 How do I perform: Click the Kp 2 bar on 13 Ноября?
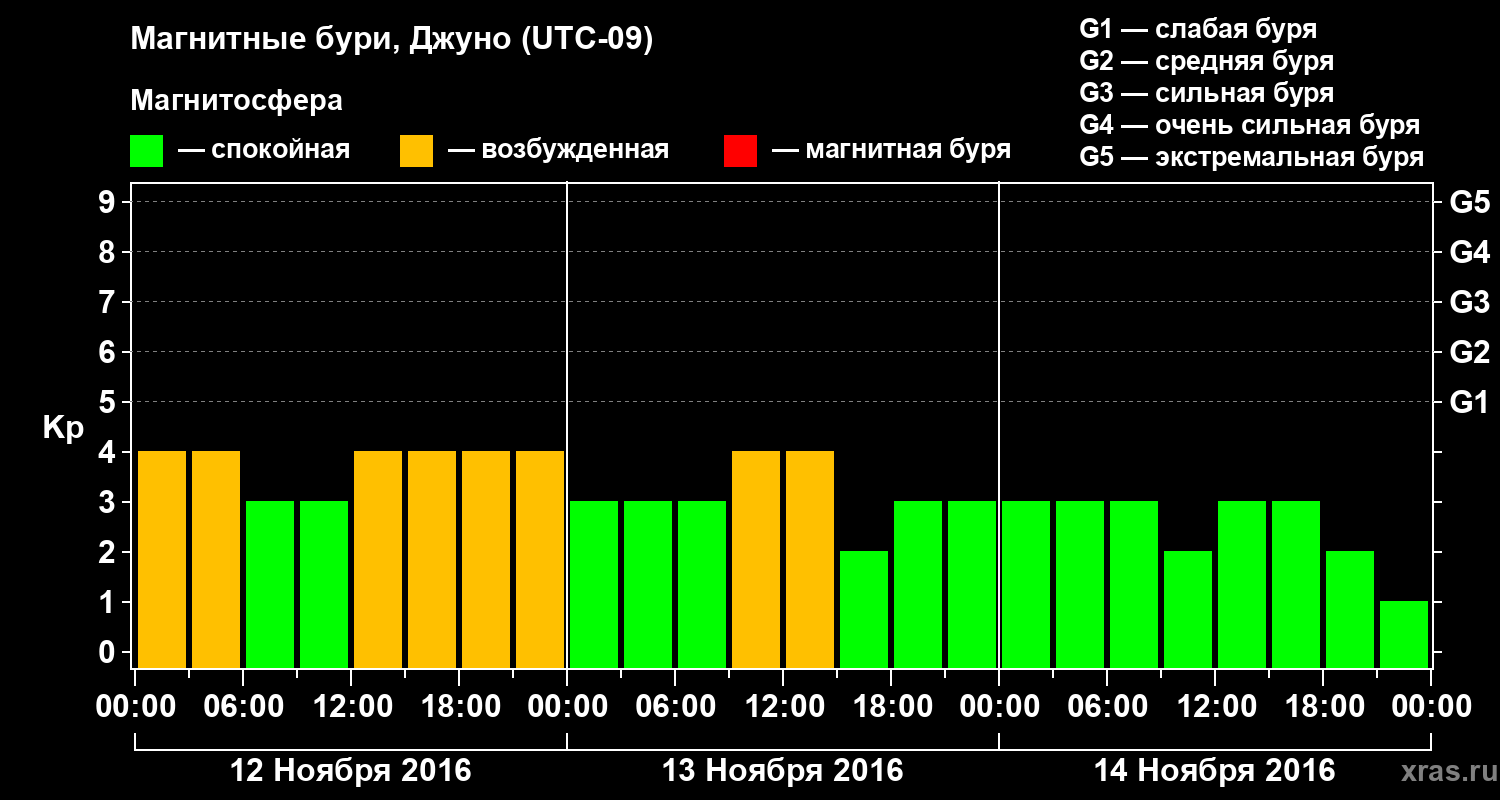(x=864, y=610)
